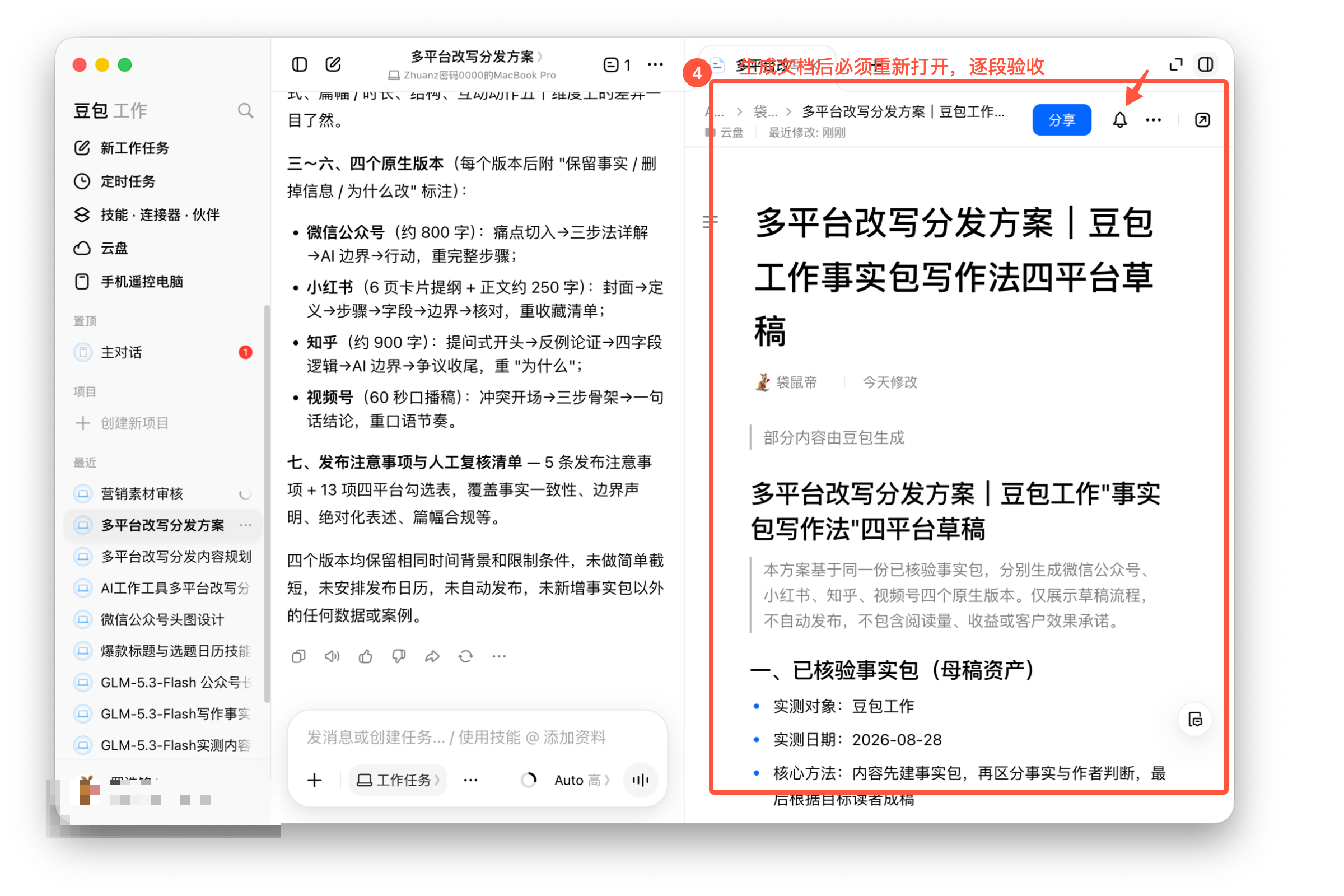The height and width of the screenshot is (896, 1344).
Task: Share the reply with the arrow icon
Action: pos(432,656)
